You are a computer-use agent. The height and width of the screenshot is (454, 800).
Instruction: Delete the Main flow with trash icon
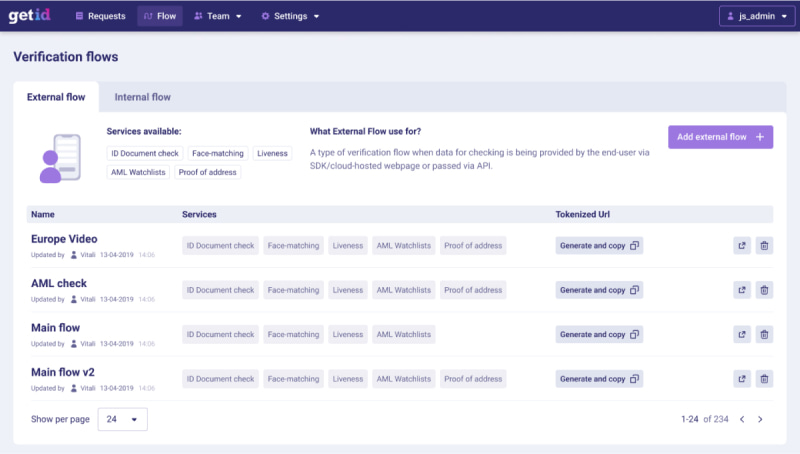[x=764, y=334]
